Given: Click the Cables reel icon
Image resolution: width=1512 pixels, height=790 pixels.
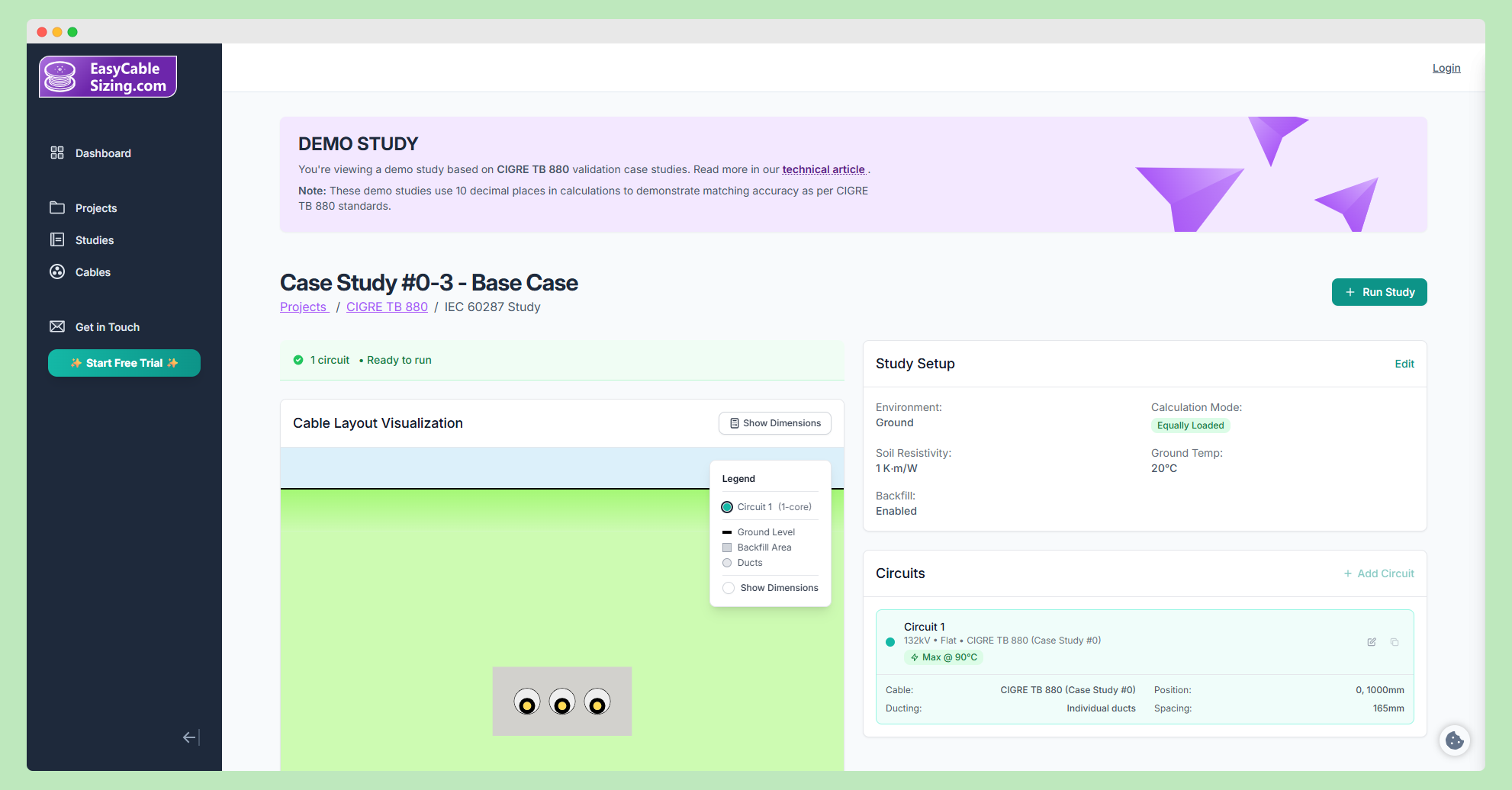Looking at the screenshot, I should pyautogui.click(x=57, y=272).
